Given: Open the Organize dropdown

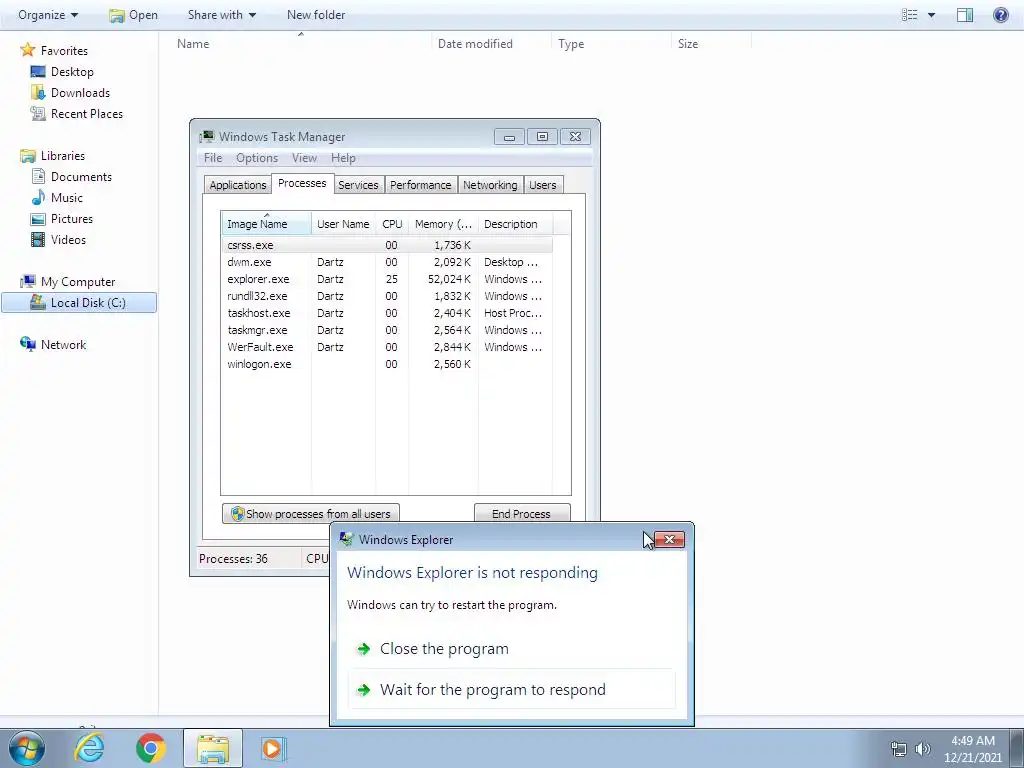Looking at the screenshot, I should 48,14.
